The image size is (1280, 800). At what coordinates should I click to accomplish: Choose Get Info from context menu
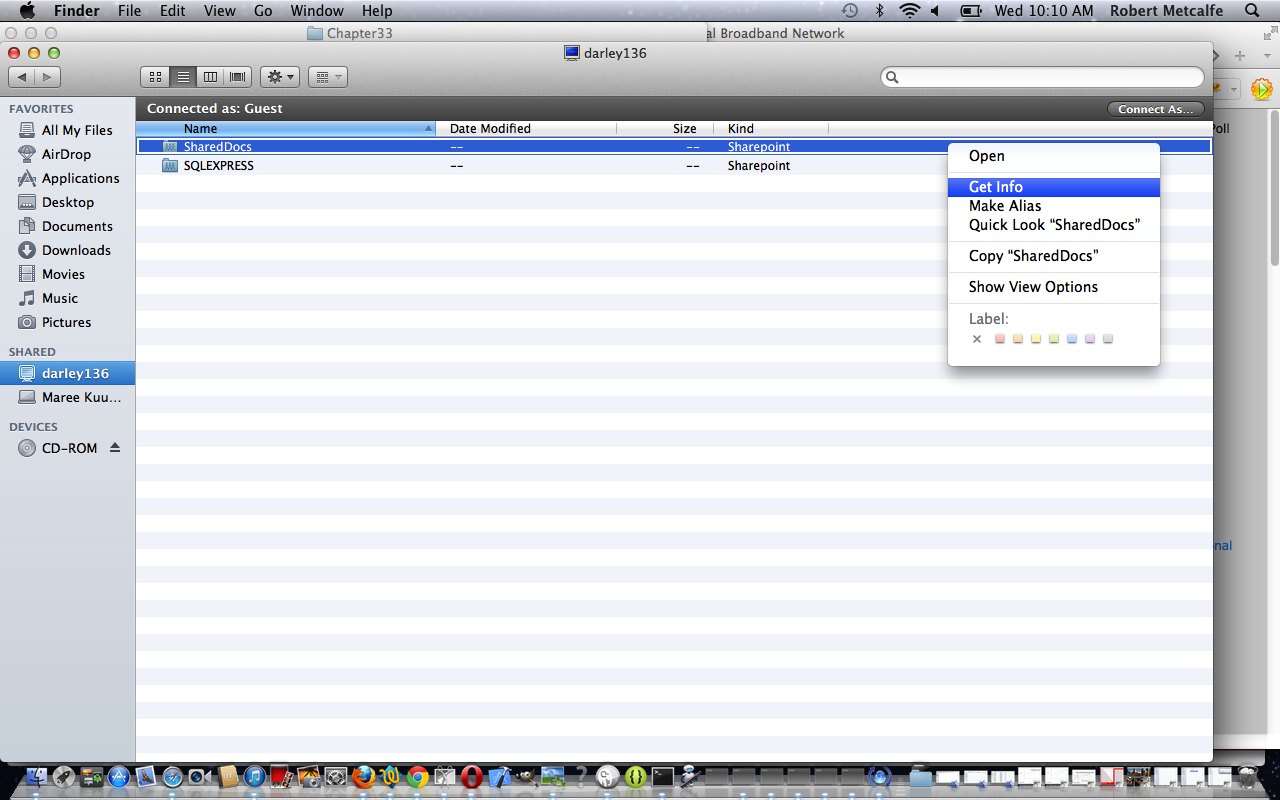(996, 187)
